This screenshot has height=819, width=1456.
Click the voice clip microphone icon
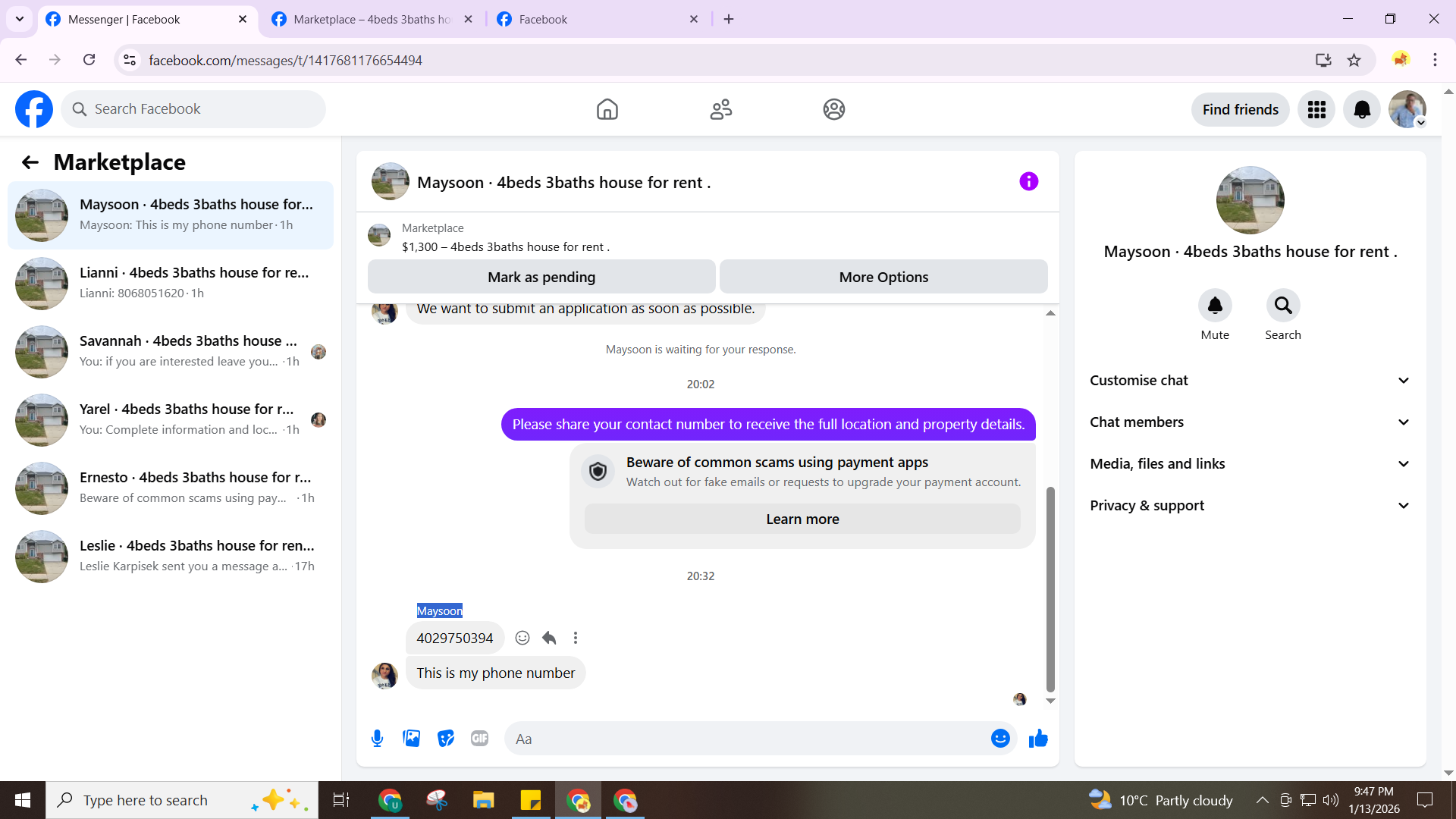pos(377,739)
